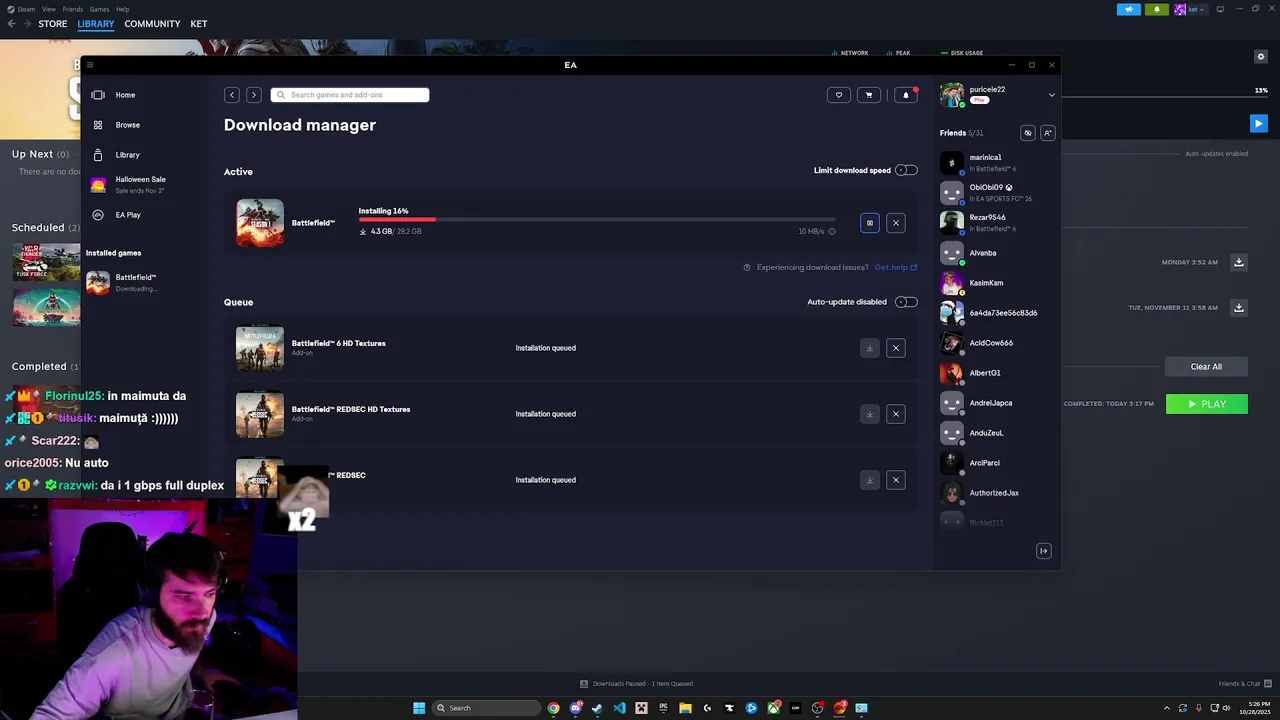
Task: Open Epic Games Launcher from taskbar
Action: [x=663, y=708]
